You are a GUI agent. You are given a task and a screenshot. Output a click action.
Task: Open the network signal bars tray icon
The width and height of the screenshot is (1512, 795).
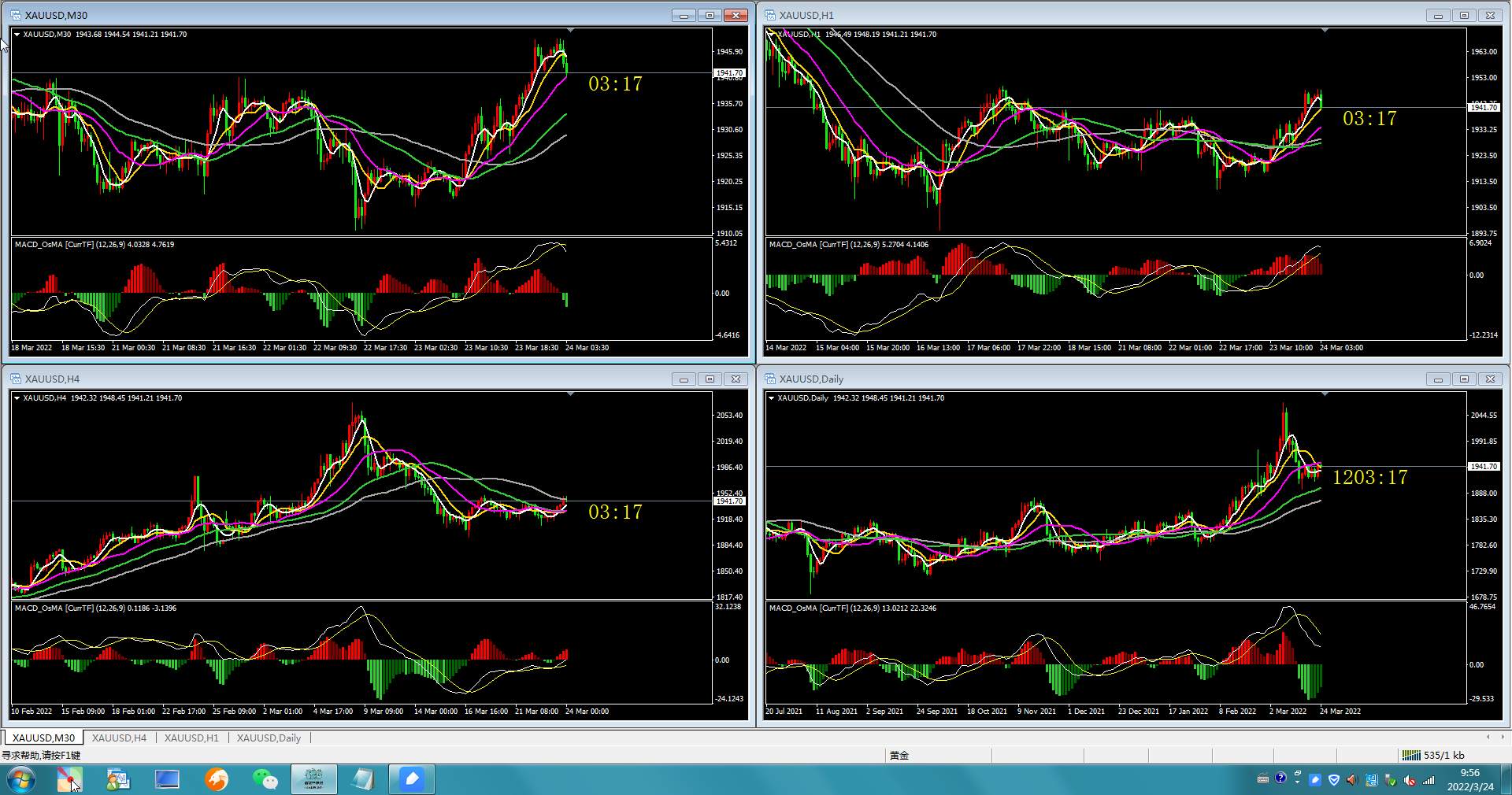click(1429, 780)
